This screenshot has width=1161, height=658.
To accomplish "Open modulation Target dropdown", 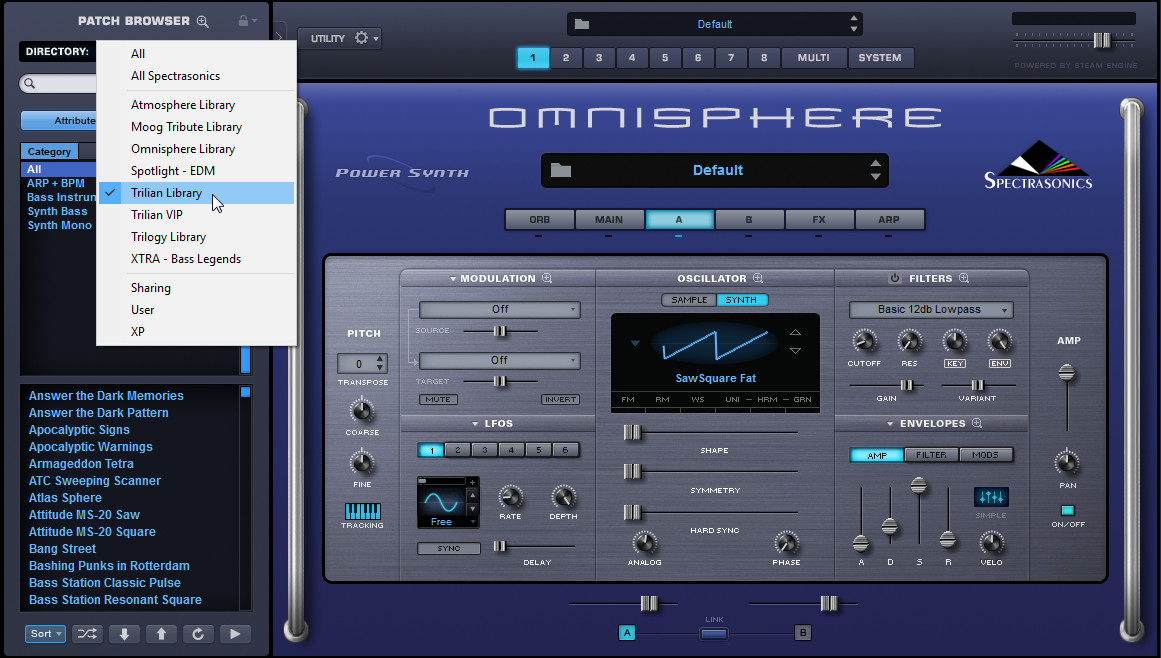I will (500, 360).
